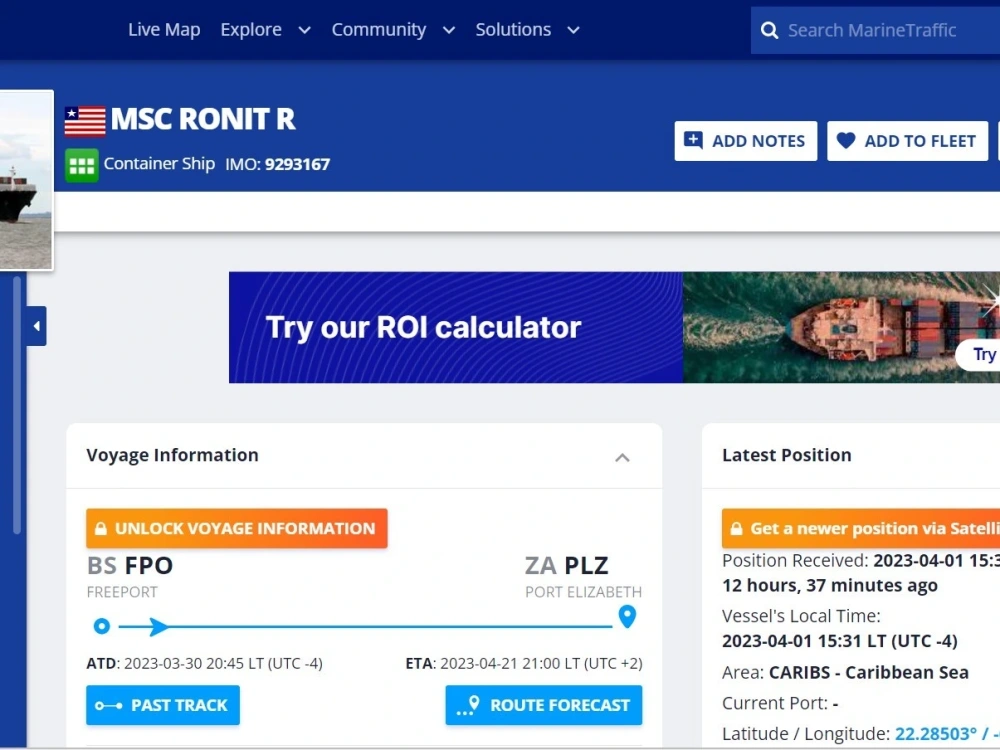Focus the Search MarineTraffic field
Viewport: 1000px width, 750px height.
[875, 30]
